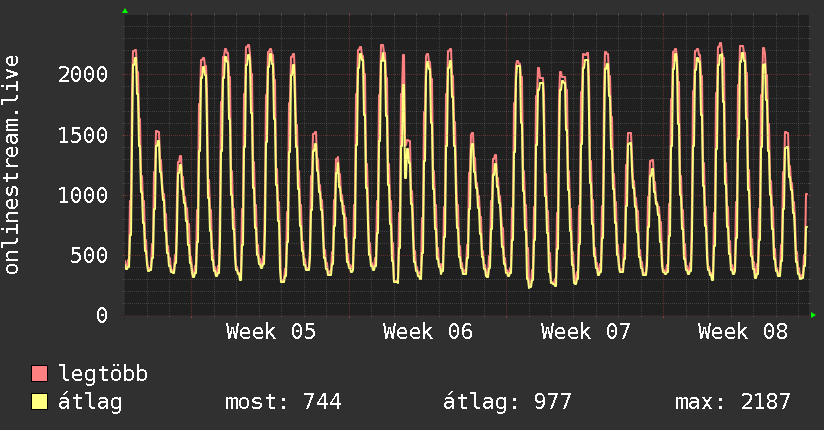Click the Week 08 axis label
The image size is (824, 430).
click(x=743, y=332)
